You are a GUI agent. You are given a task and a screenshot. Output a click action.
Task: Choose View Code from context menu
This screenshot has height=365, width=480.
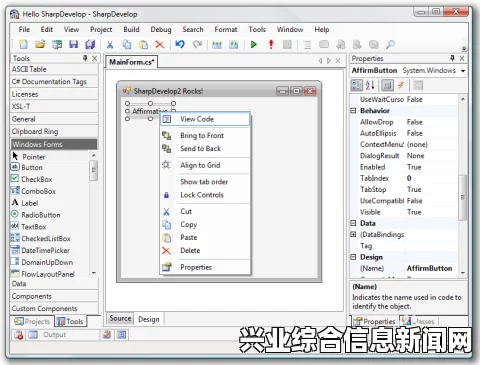point(205,119)
